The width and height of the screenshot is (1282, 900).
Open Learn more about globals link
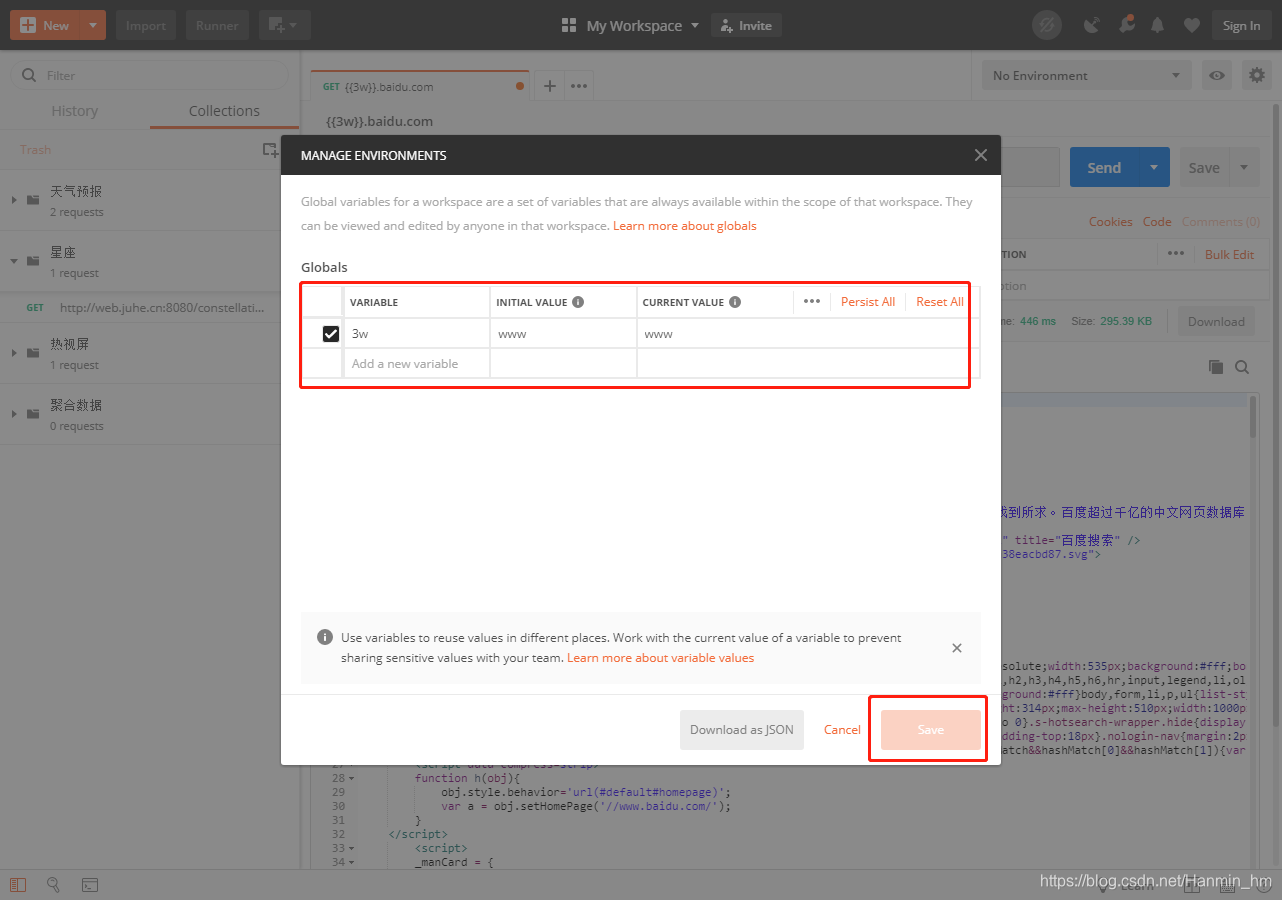point(685,226)
